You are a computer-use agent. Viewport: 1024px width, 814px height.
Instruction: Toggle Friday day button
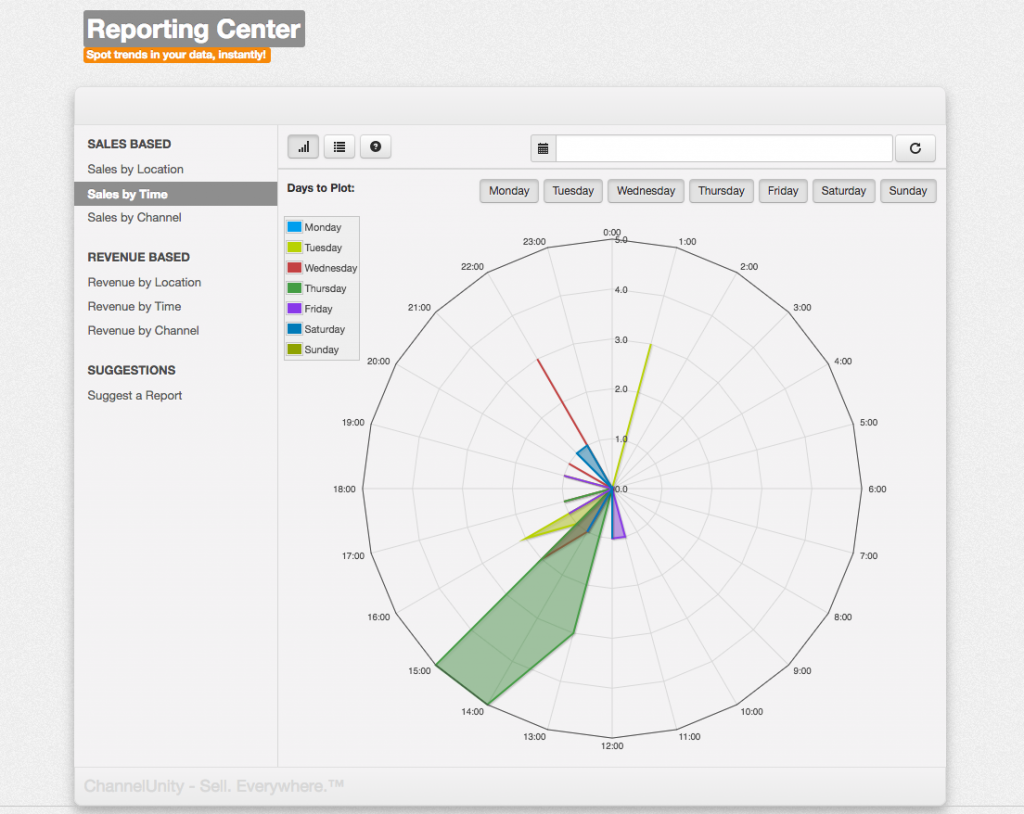point(783,191)
